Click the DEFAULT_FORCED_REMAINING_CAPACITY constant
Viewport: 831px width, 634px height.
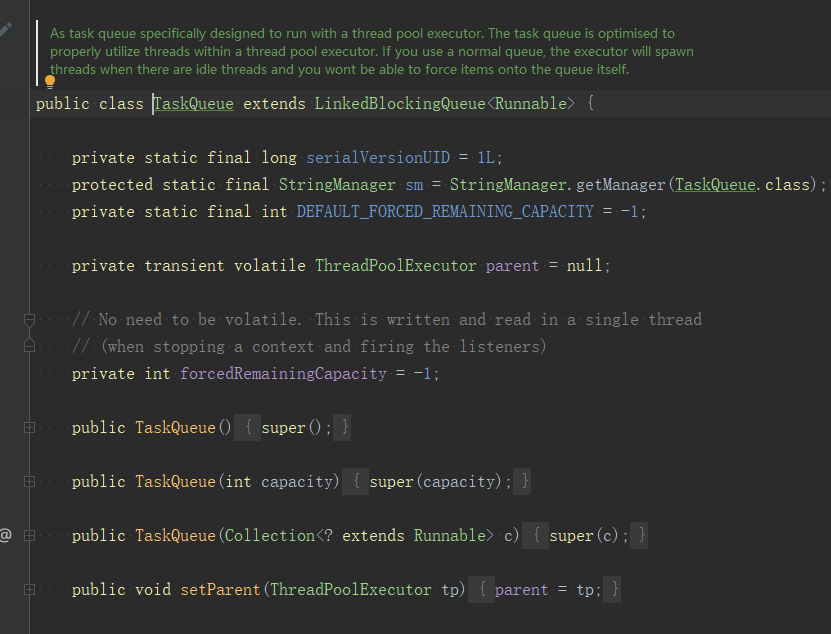click(445, 212)
